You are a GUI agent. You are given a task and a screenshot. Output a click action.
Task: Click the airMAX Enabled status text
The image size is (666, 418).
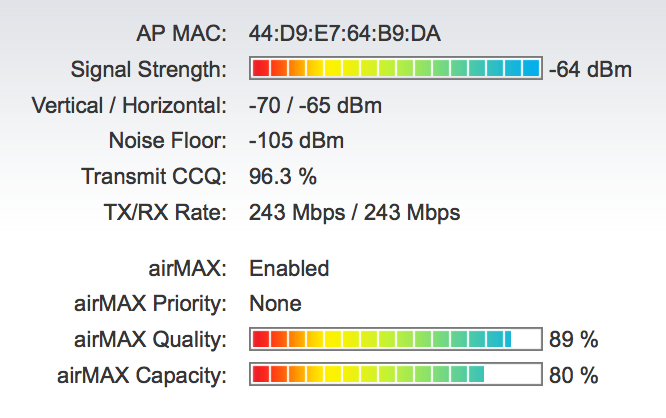point(289,268)
